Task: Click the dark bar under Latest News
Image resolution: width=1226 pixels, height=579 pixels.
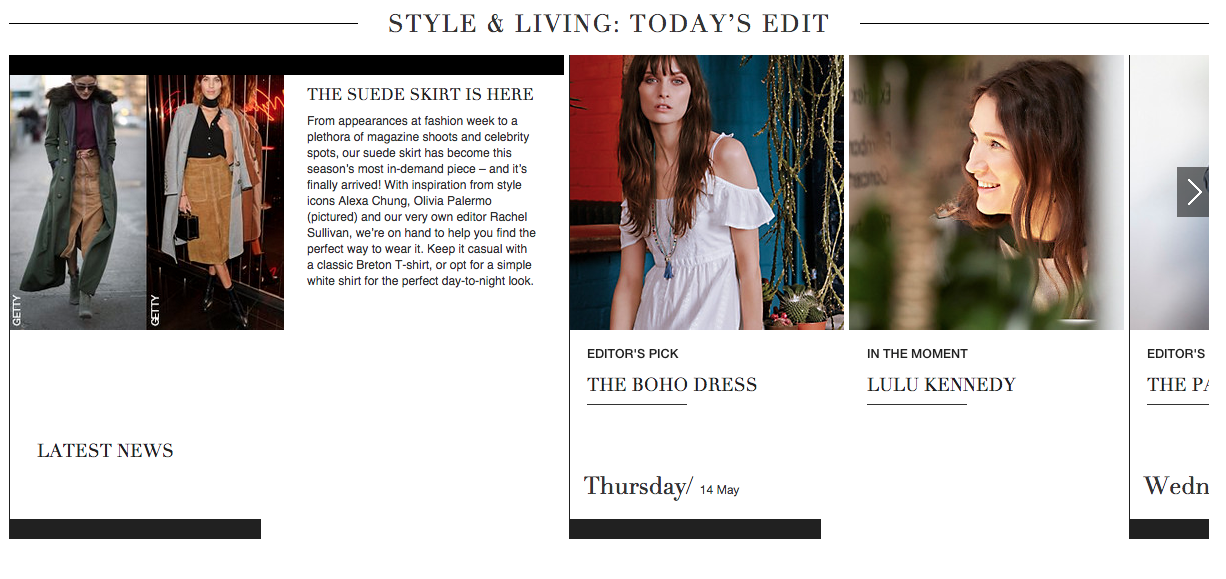Action: click(135, 529)
